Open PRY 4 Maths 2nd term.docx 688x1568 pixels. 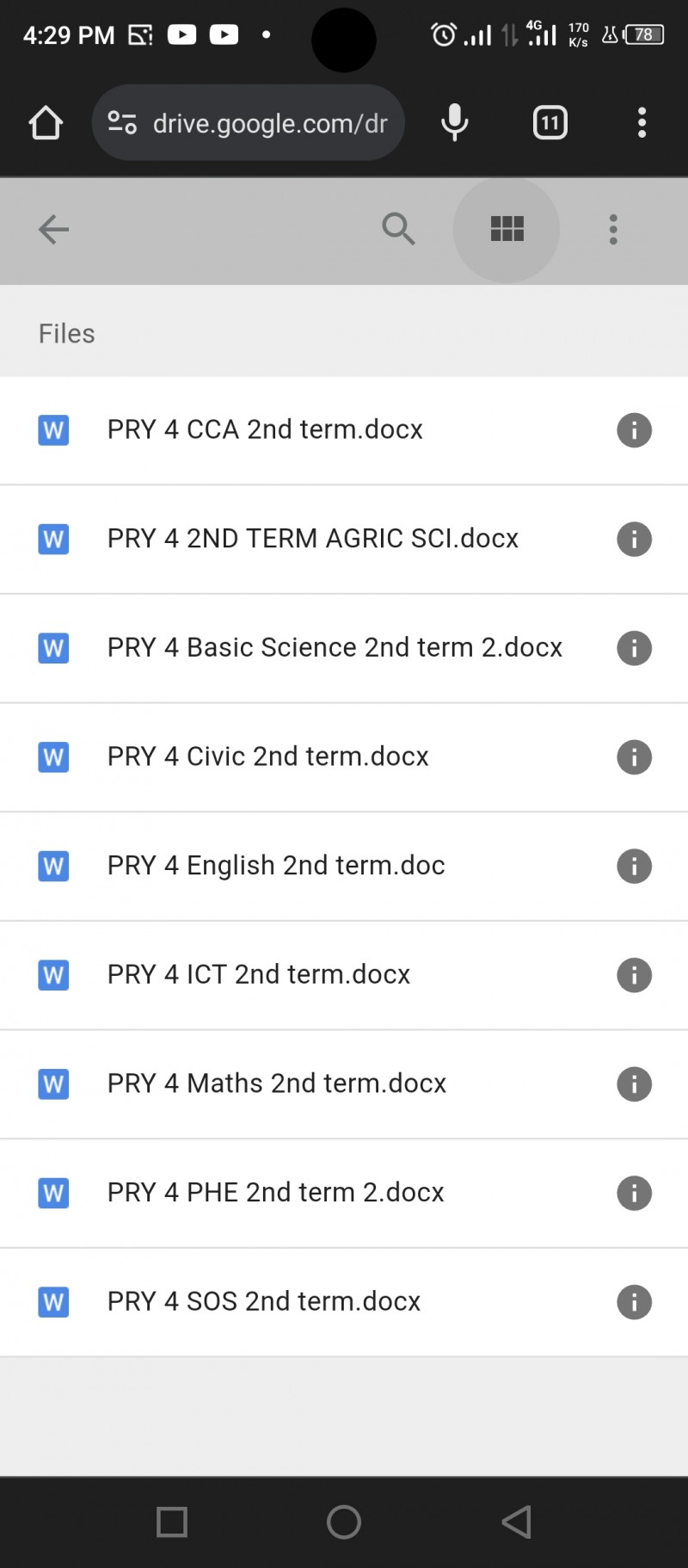[x=277, y=1083]
